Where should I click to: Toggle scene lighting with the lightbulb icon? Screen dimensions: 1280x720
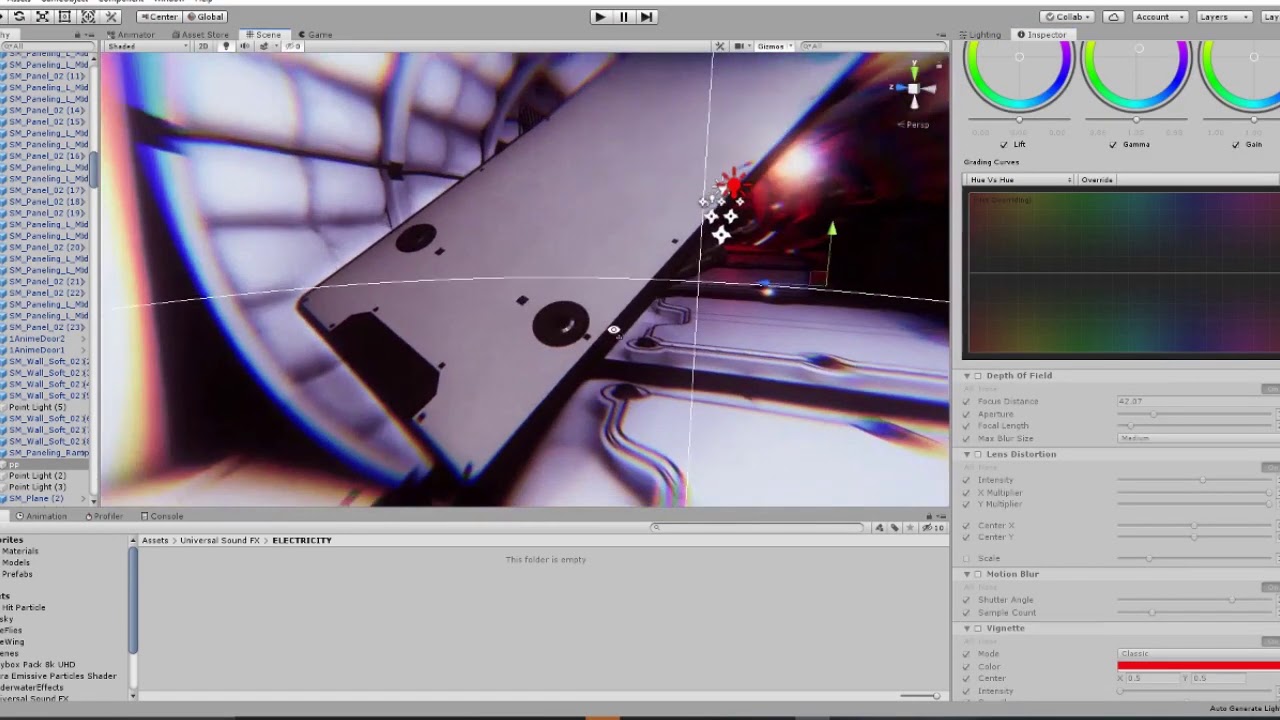(226, 46)
